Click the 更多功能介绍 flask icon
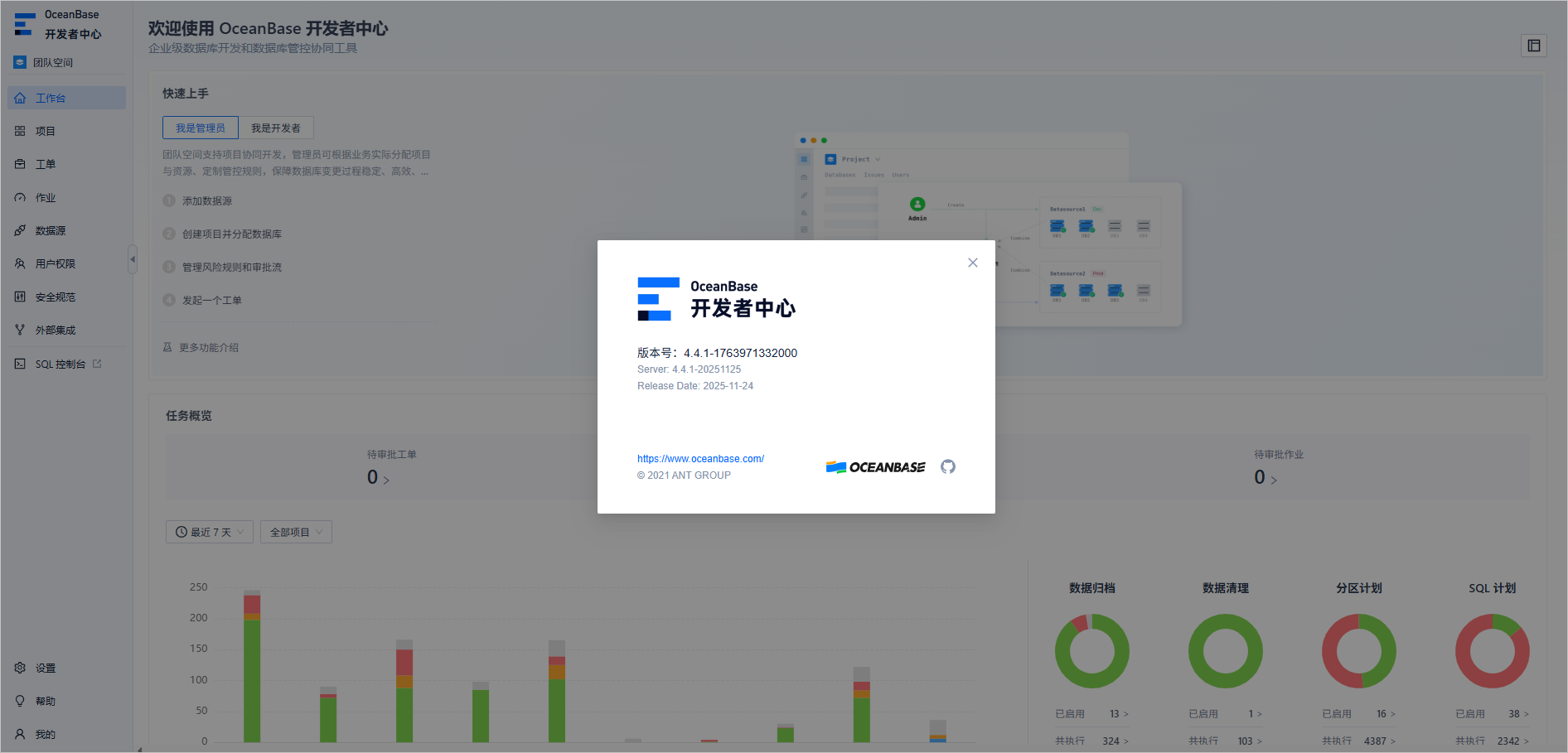This screenshot has height=753, width=1568. (167, 348)
